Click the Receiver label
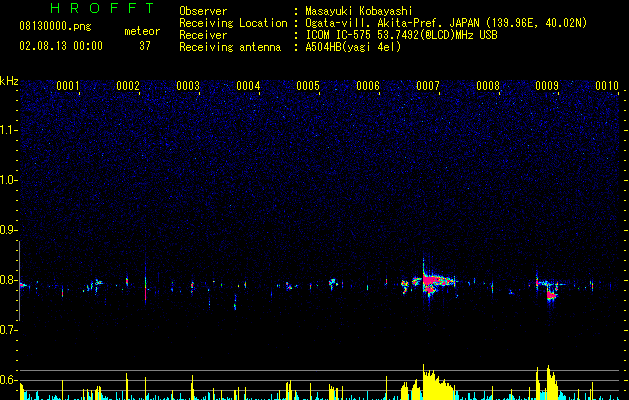The image size is (629, 400). point(203,35)
